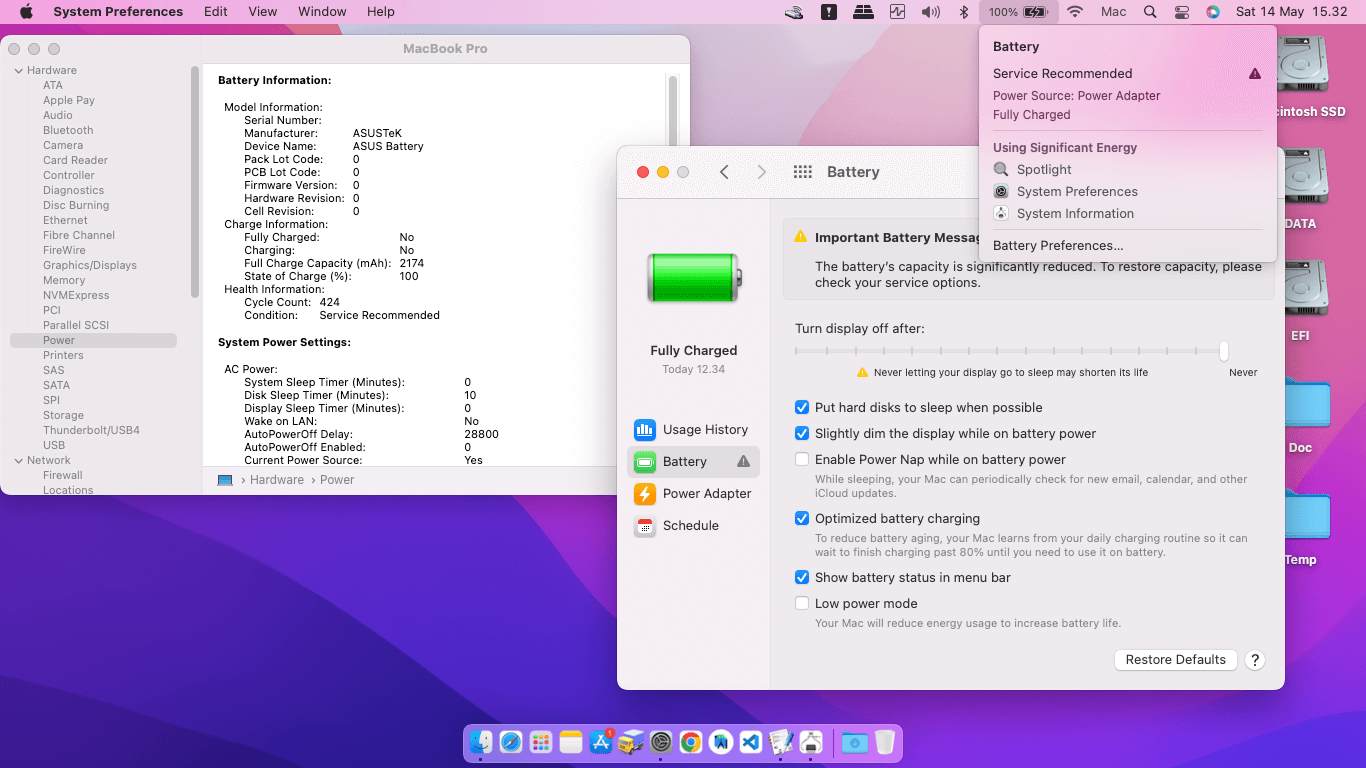Select Firewall under Network
Viewport: 1366px width, 768px height.
(x=63, y=476)
